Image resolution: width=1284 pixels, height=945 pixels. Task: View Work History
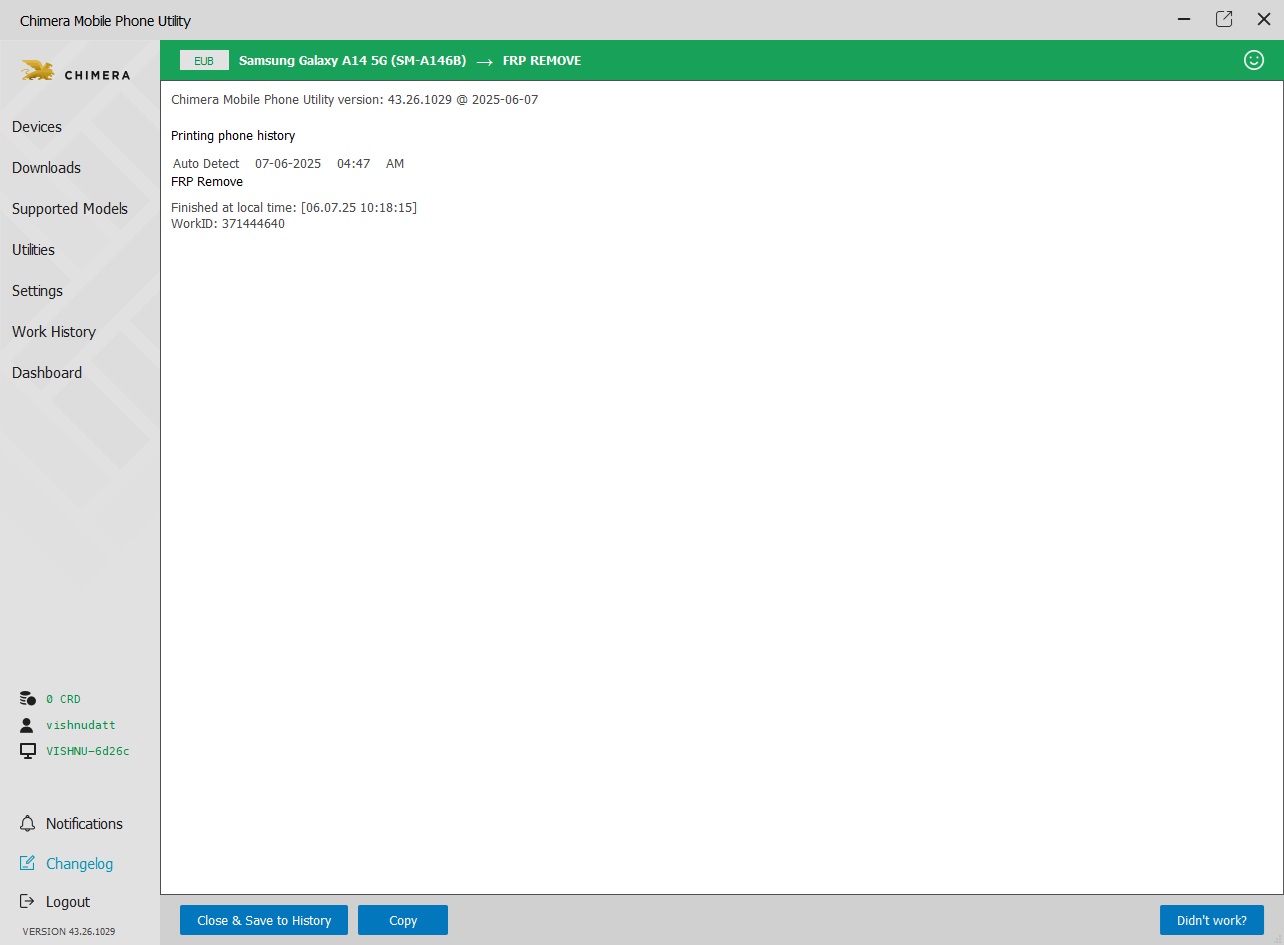(x=54, y=332)
